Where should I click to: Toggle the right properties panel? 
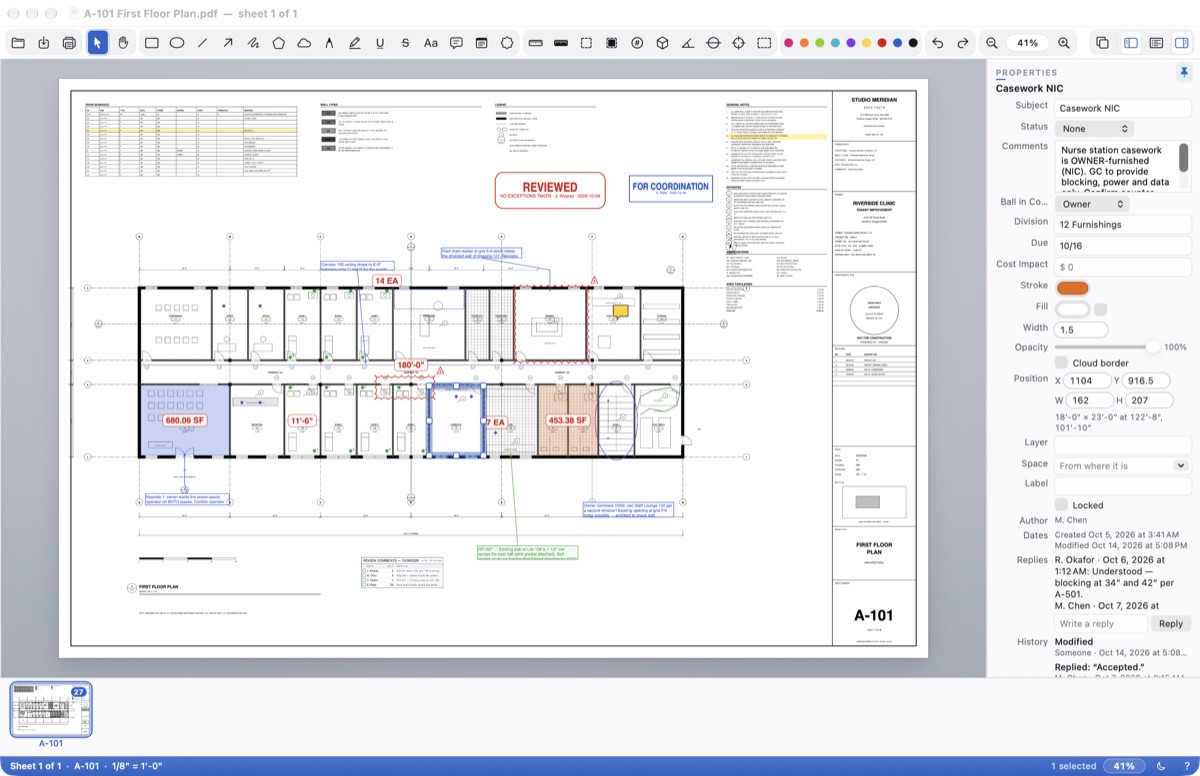coord(1181,43)
